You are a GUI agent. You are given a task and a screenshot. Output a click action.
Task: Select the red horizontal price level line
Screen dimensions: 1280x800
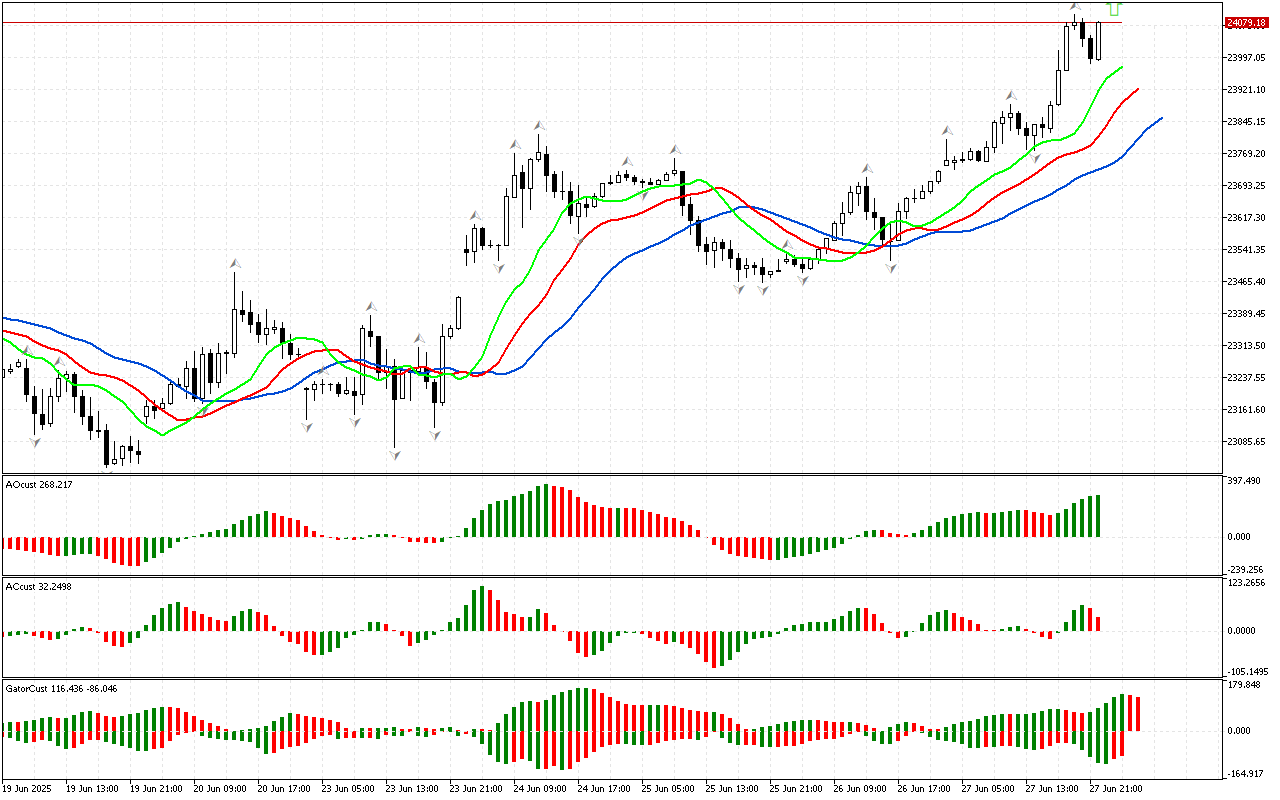(600, 22)
